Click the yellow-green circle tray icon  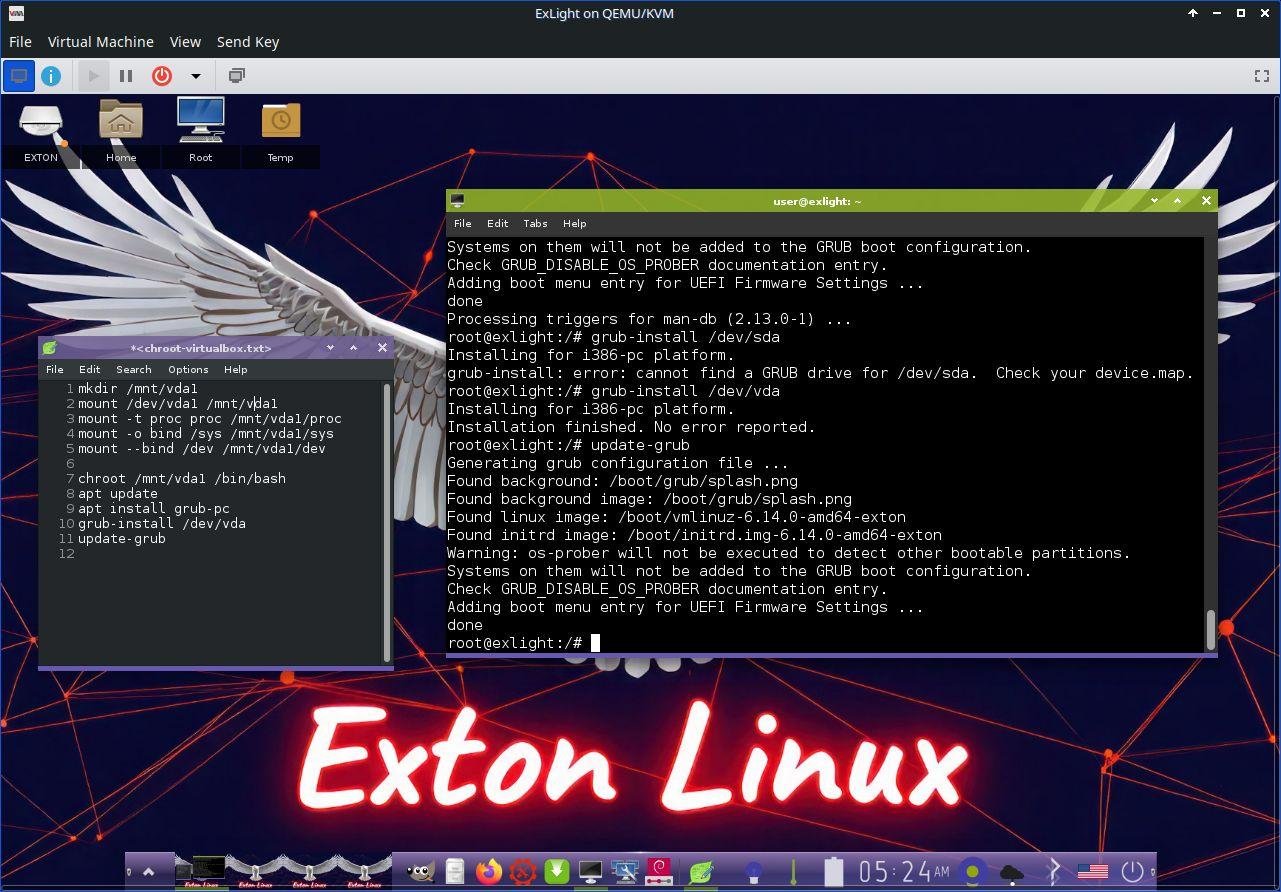pos(971,872)
